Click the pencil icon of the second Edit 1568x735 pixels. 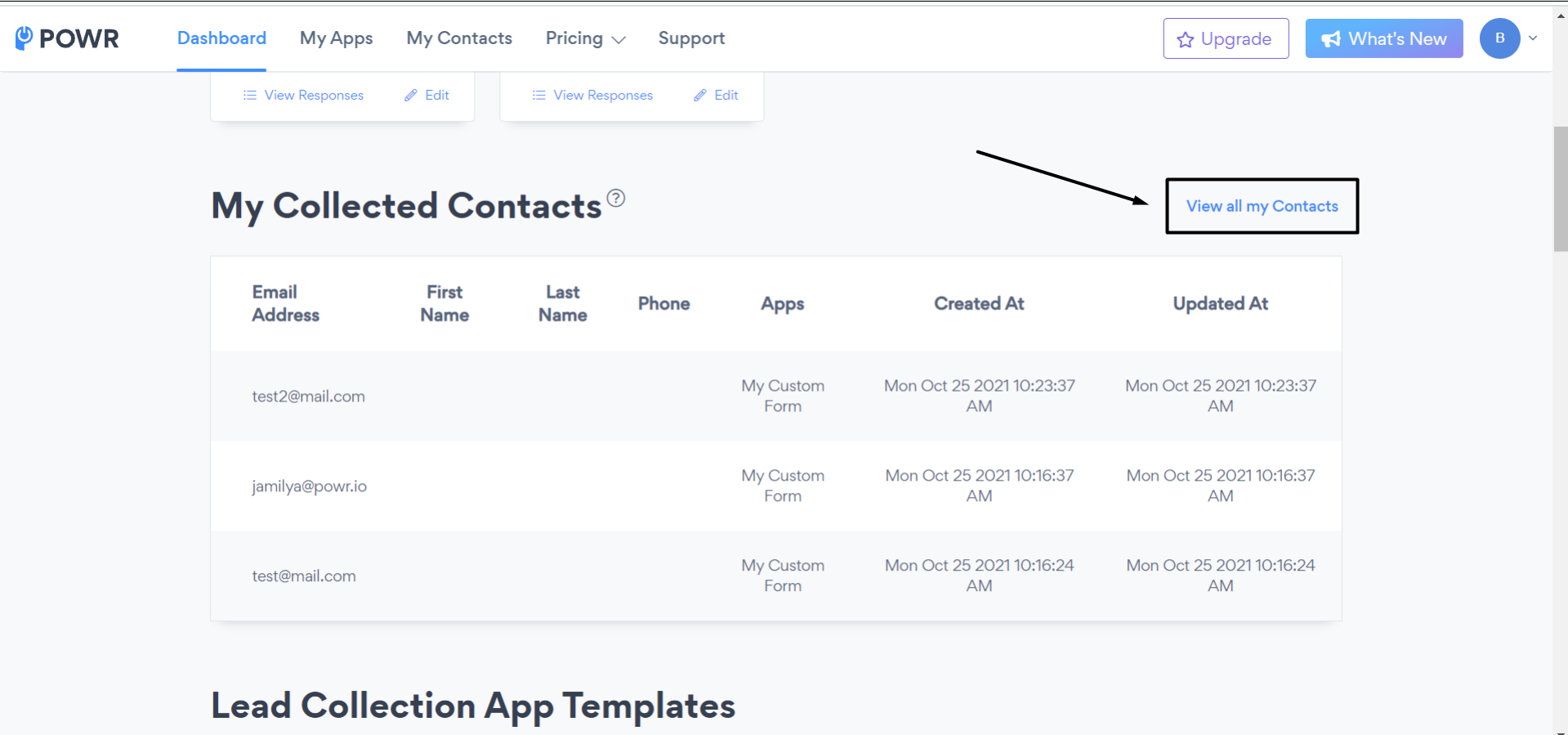700,95
